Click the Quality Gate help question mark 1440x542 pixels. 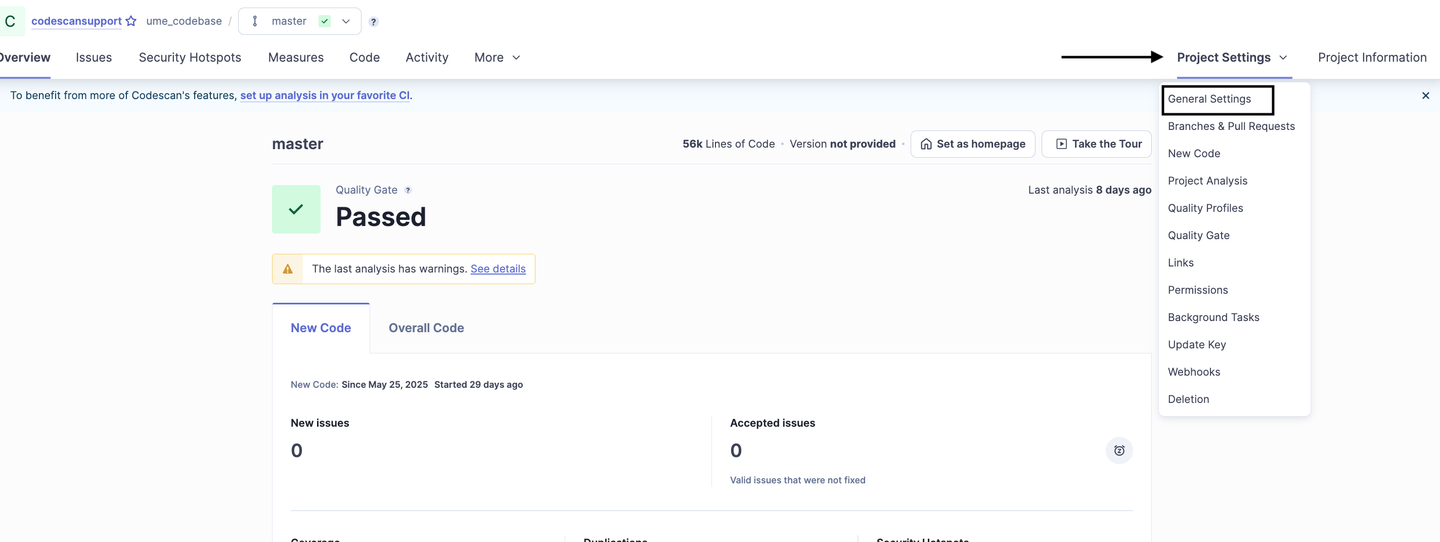(x=408, y=190)
